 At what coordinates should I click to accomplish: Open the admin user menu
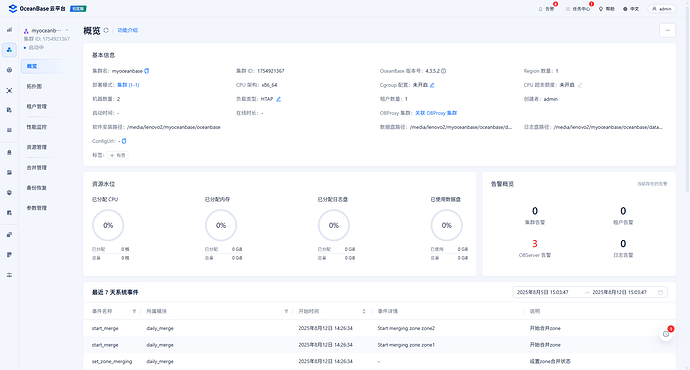pos(661,9)
